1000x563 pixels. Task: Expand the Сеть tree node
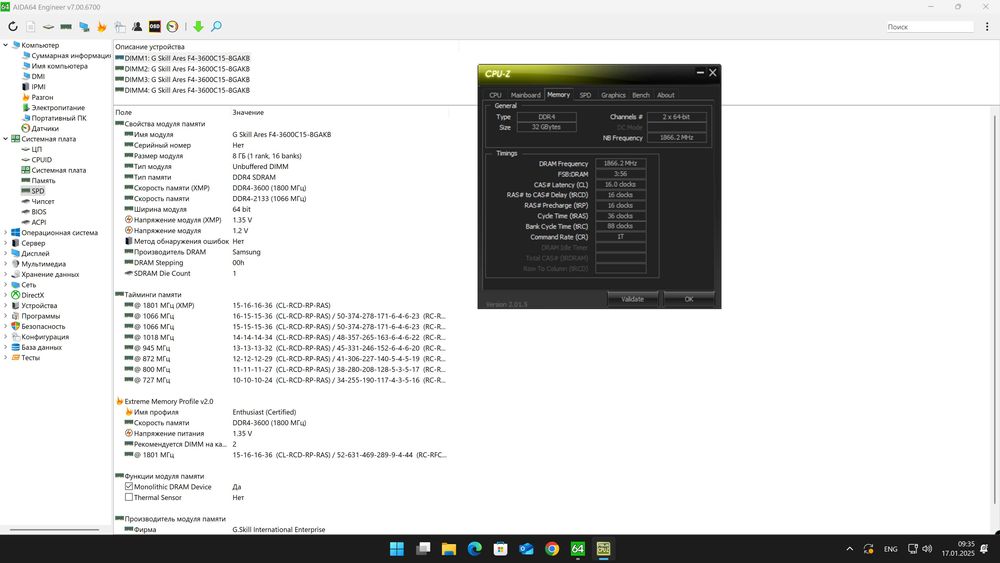pos(6,284)
